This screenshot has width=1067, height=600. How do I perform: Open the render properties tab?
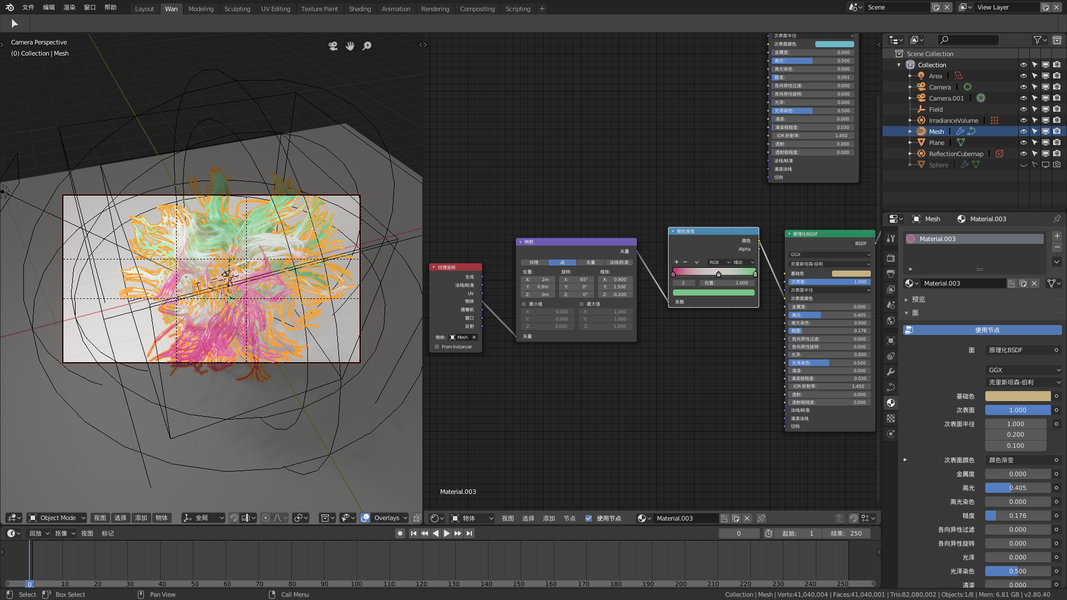891,257
